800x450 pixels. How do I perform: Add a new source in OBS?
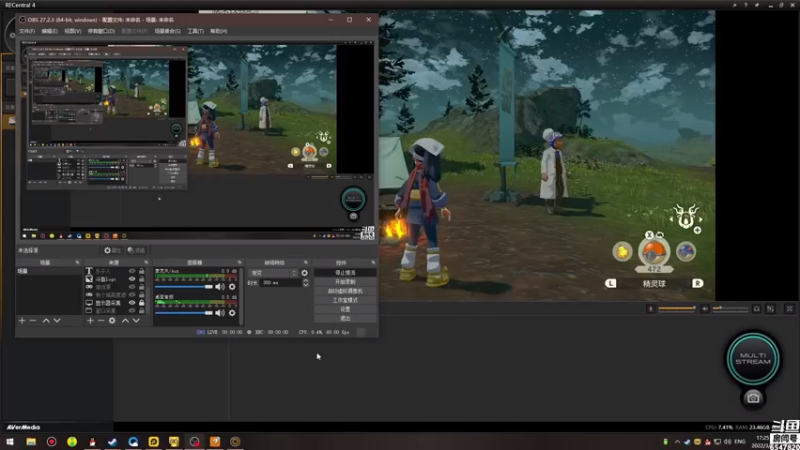[90, 320]
